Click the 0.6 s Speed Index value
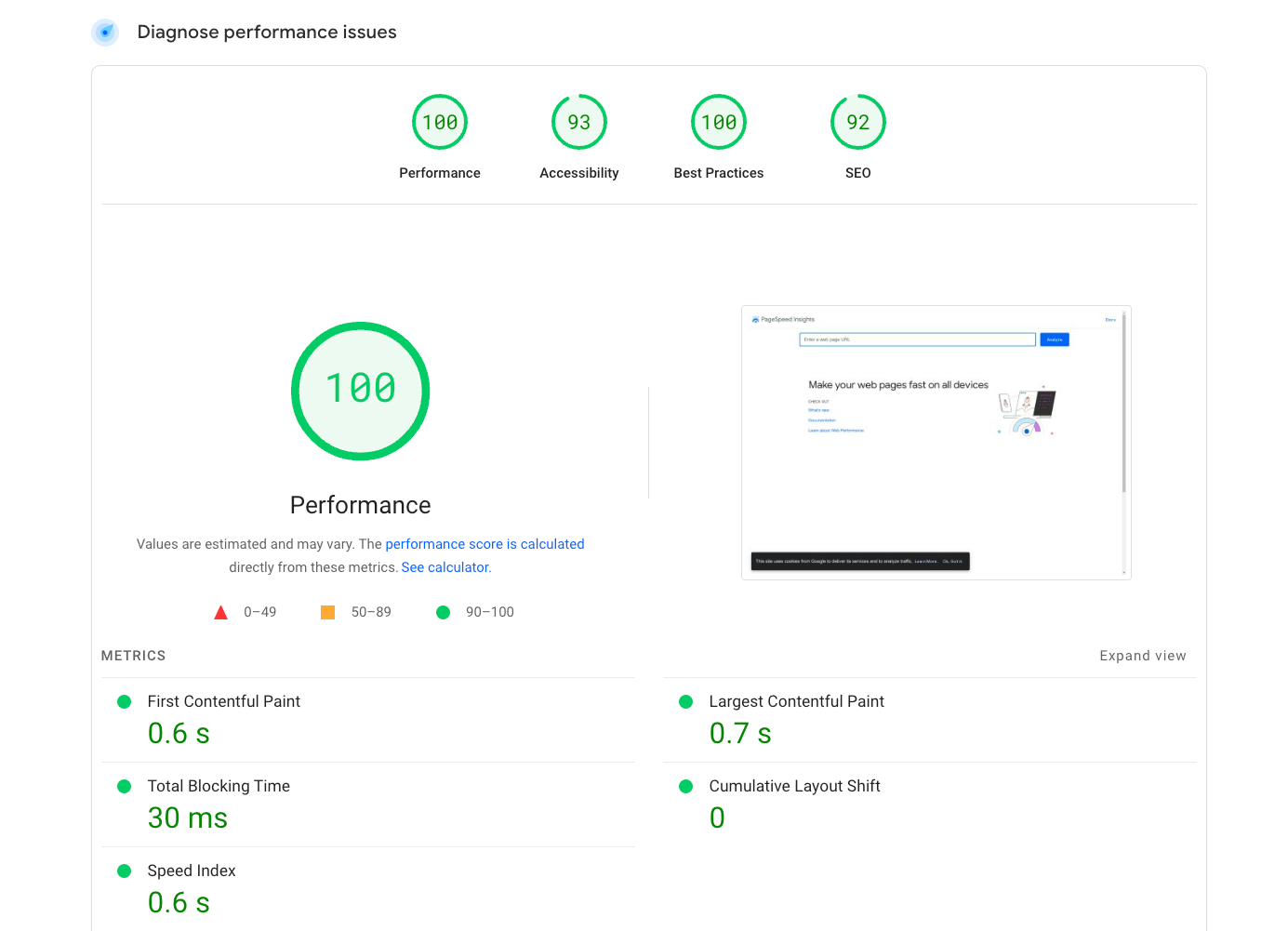This screenshot has width=1288, height=931. pyautogui.click(x=179, y=903)
